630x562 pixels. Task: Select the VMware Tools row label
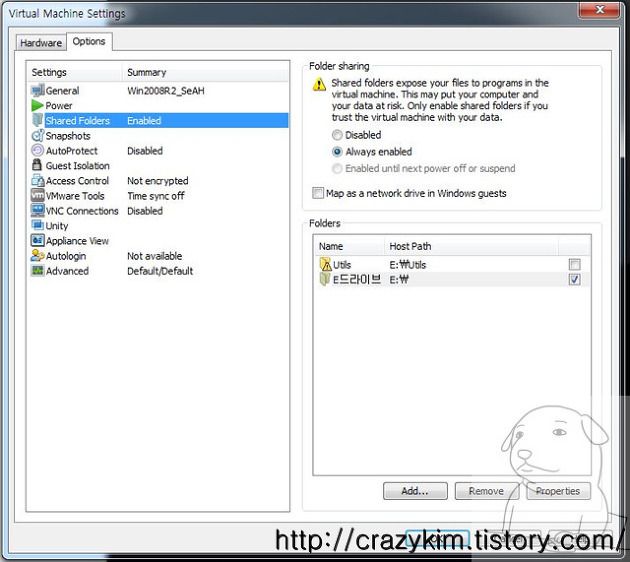(x=75, y=196)
